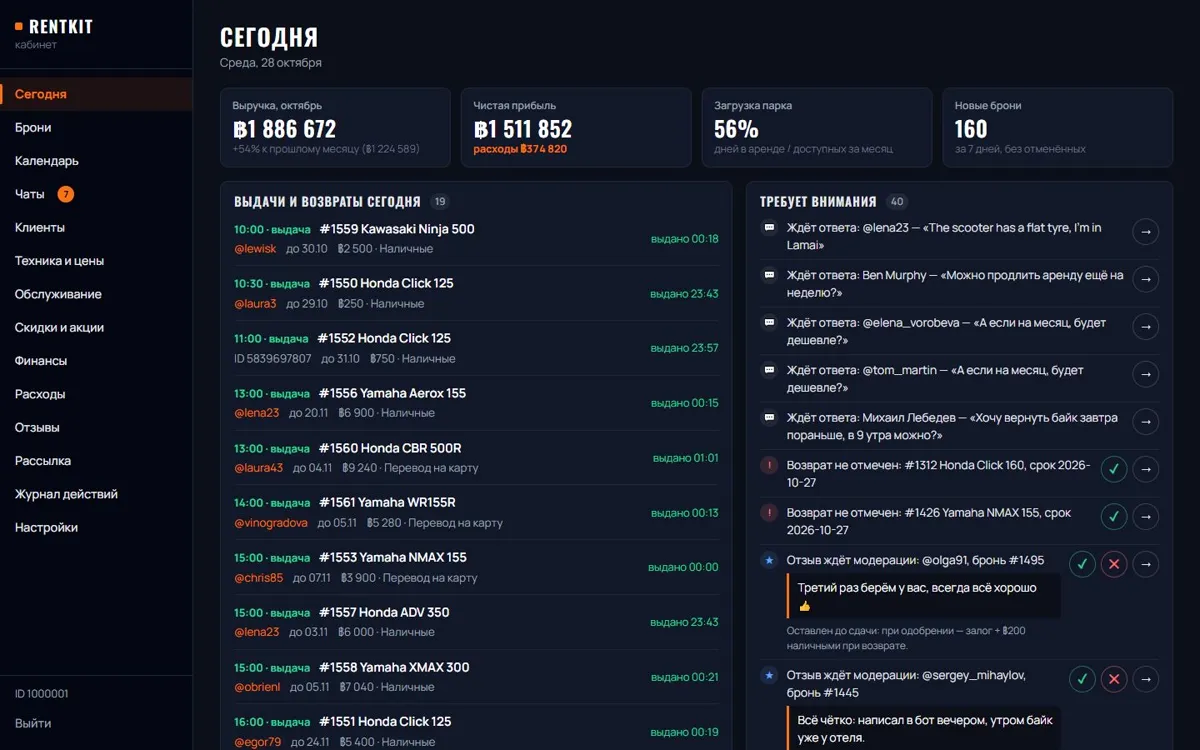Go to Расходы
This screenshot has width=1200, height=750.
coord(96,394)
